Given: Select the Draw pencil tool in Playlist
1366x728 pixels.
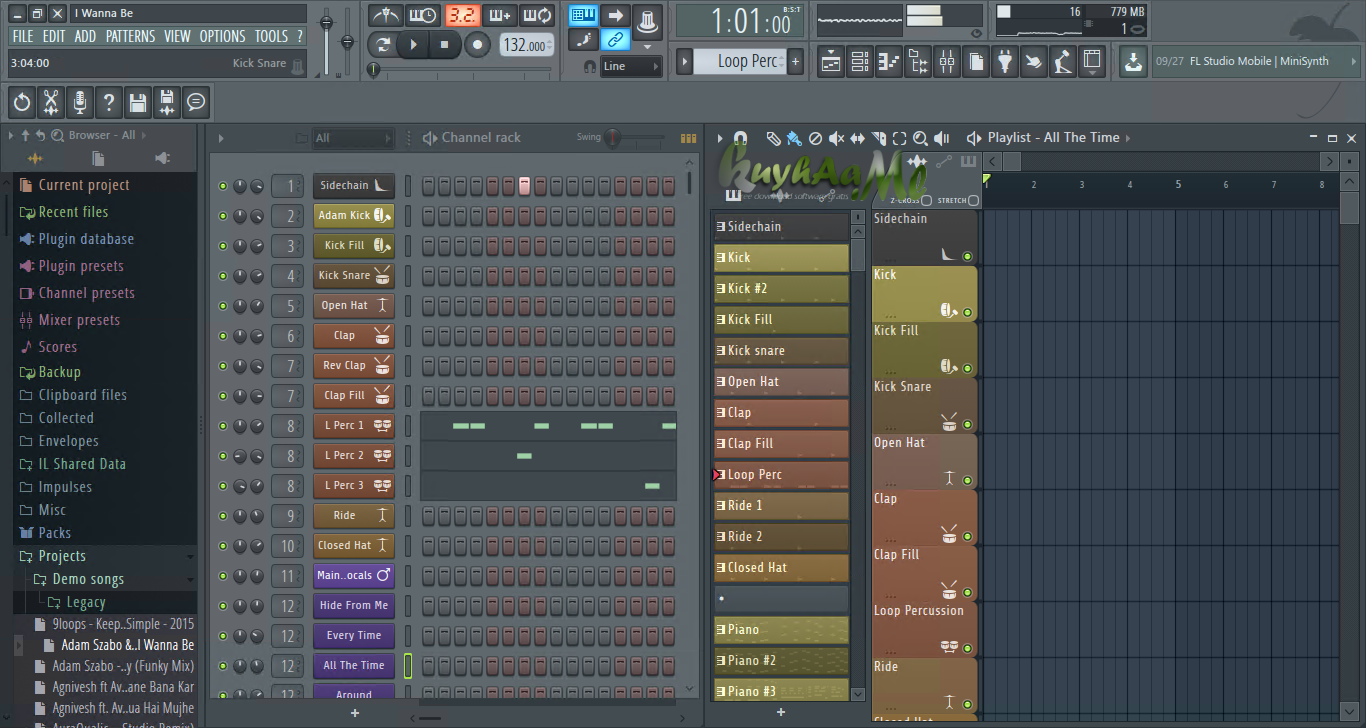Looking at the screenshot, I should (773, 138).
